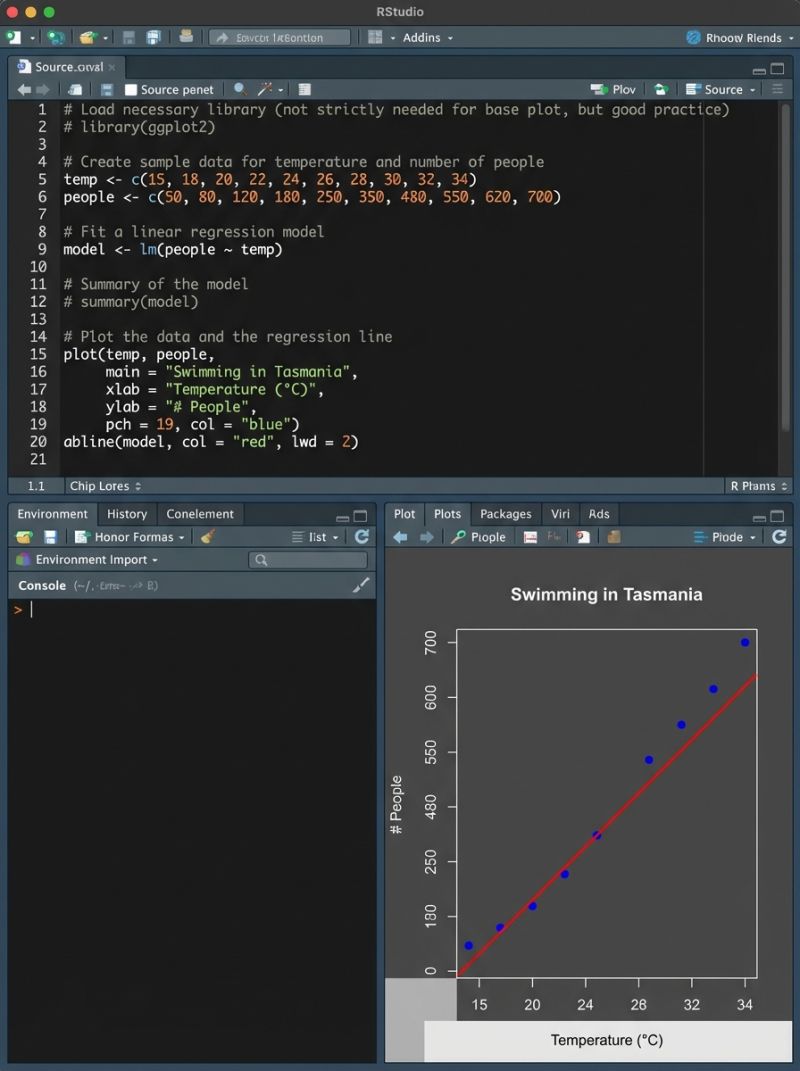
Task: Click the code tools magic wand icon
Action: (266, 89)
